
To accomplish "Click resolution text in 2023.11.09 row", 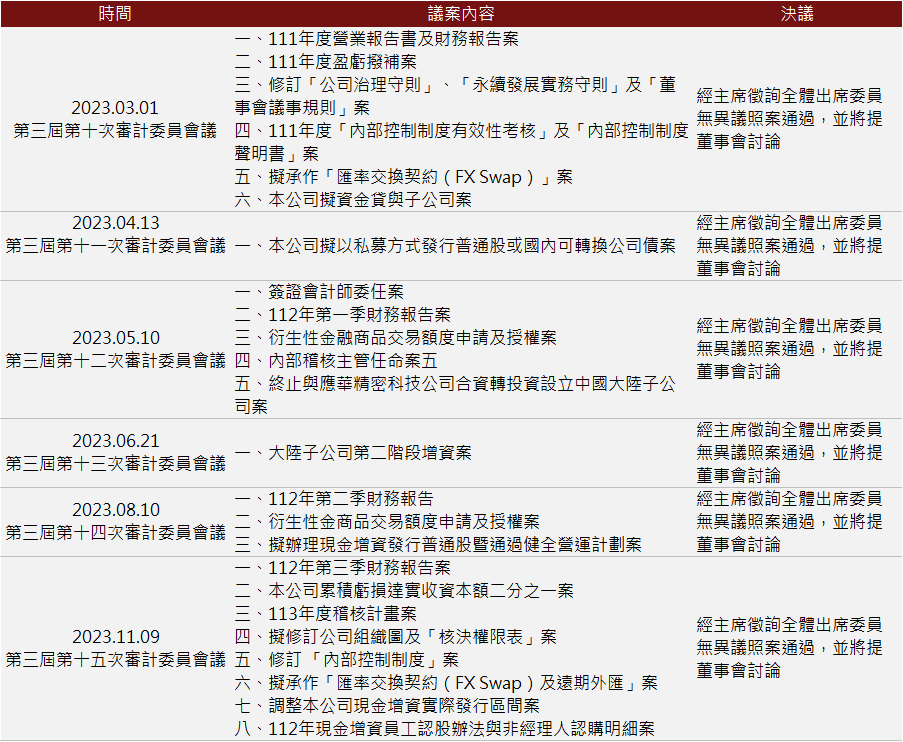I will pyautogui.click(x=789, y=648).
